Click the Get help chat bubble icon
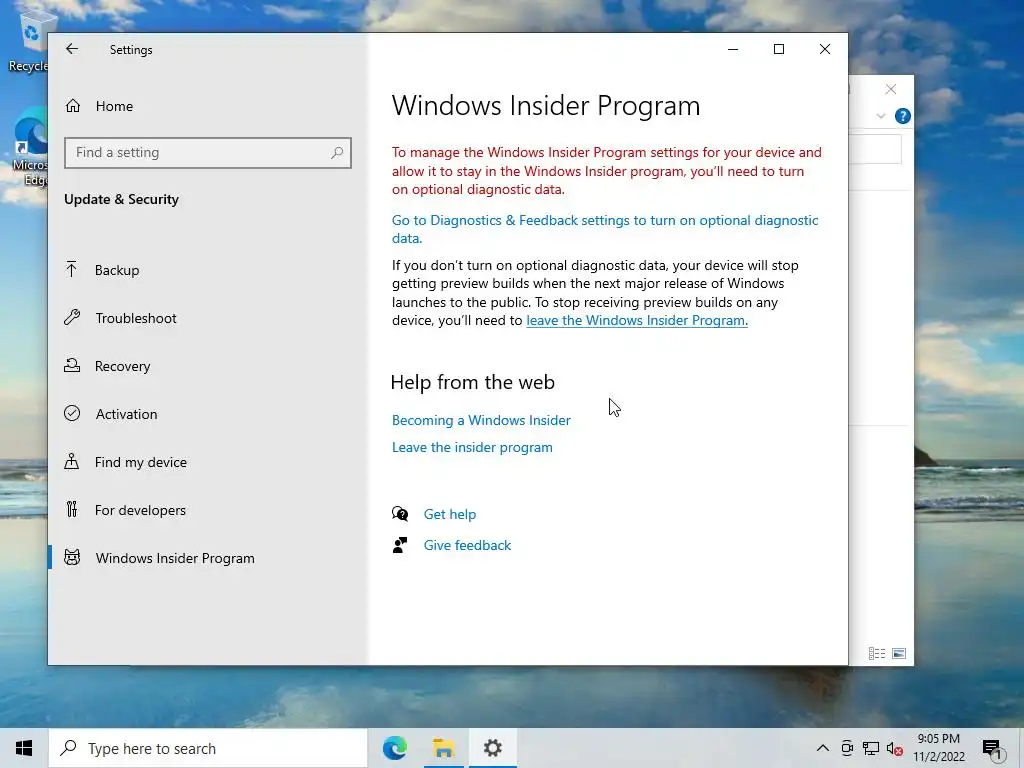 400,514
